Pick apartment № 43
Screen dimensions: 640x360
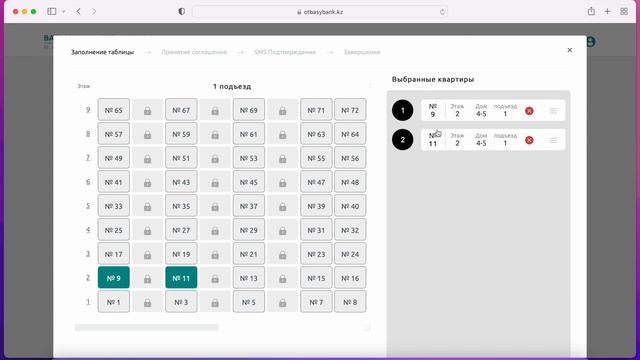tap(181, 182)
